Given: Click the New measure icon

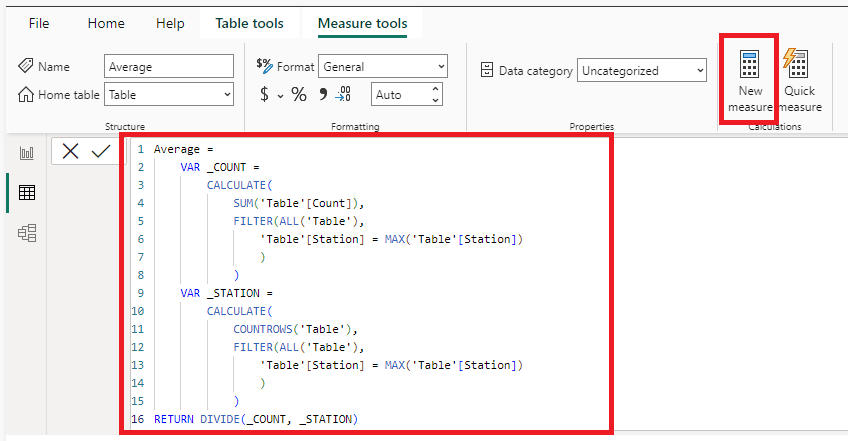Looking at the screenshot, I should tap(750, 64).
